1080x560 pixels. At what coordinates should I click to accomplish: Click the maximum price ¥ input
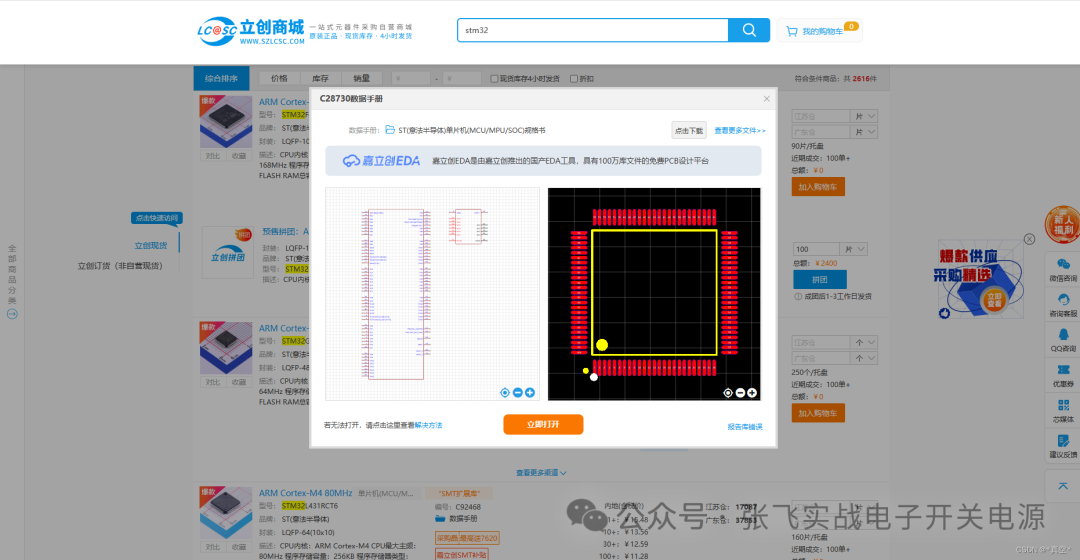(x=462, y=79)
